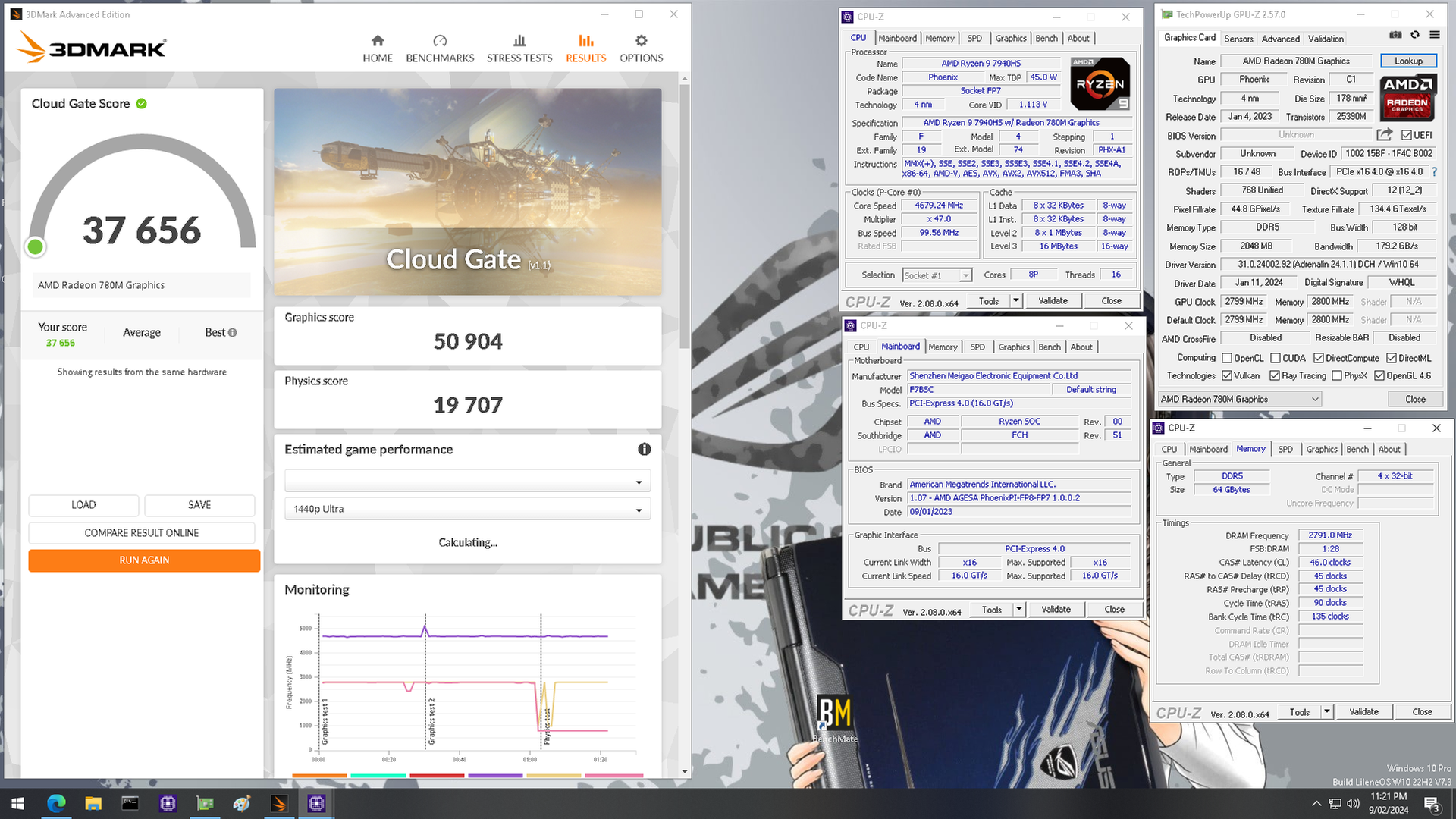Image resolution: width=1456 pixels, height=819 pixels.
Task: Switch to the 3DMark taskbar icon
Action: tap(279, 803)
